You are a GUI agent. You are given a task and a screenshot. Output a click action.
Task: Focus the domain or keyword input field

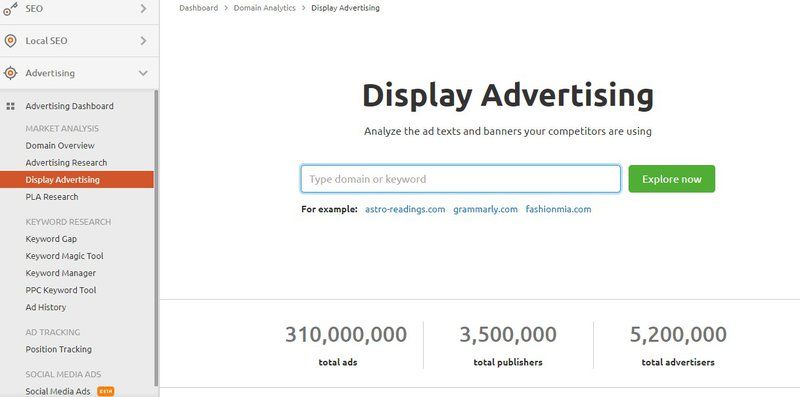pos(461,179)
